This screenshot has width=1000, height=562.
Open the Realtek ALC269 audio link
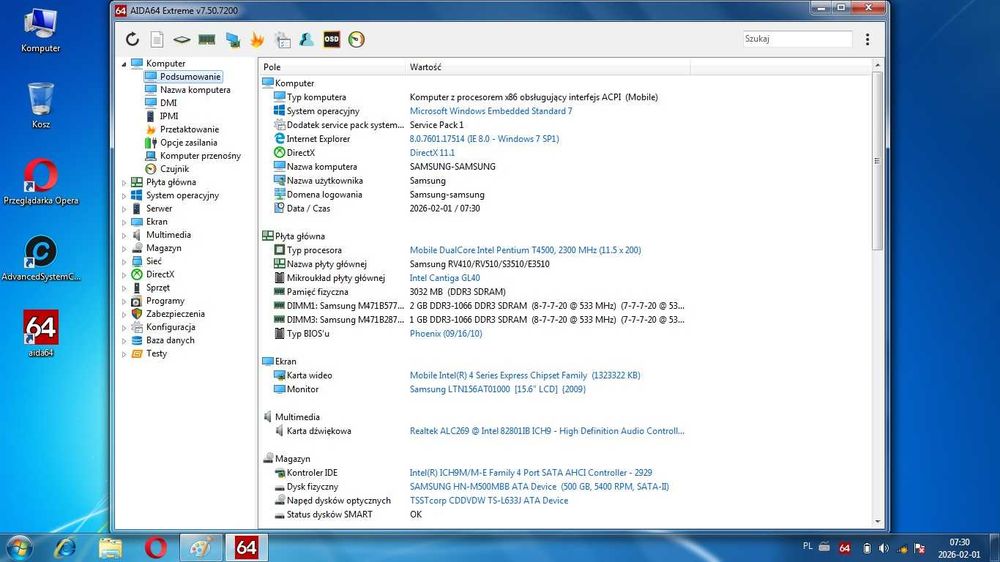(547, 431)
